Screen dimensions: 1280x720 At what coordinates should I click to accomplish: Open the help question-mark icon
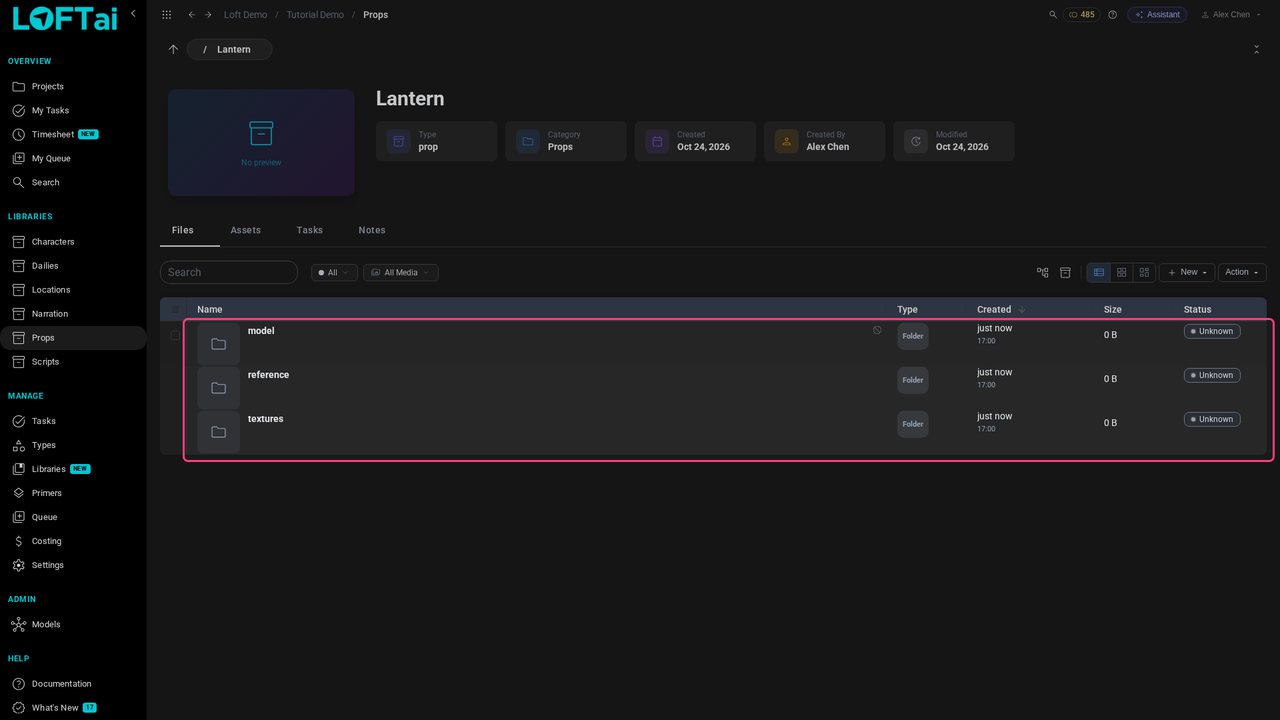coord(1112,15)
